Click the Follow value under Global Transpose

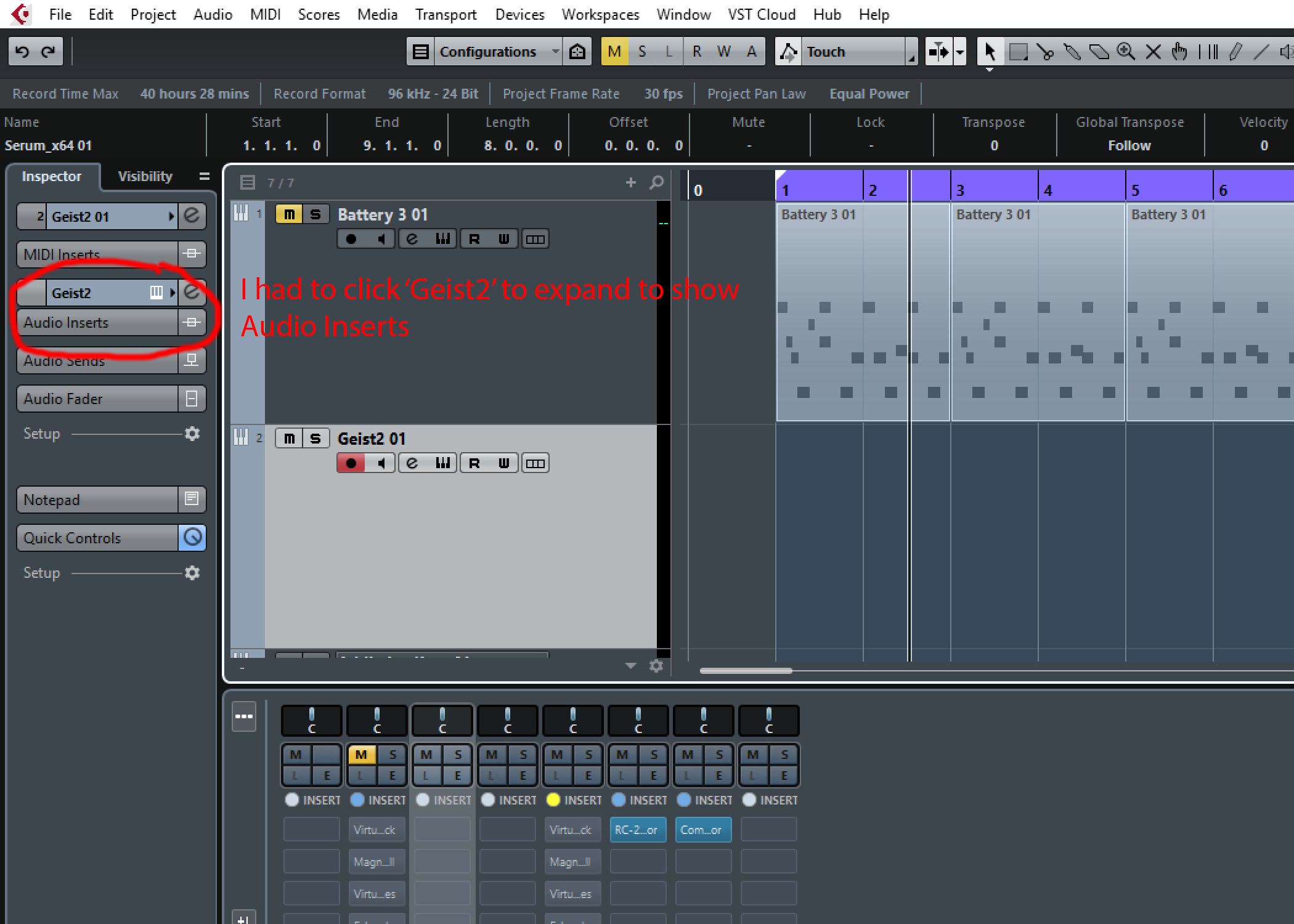point(1129,145)
